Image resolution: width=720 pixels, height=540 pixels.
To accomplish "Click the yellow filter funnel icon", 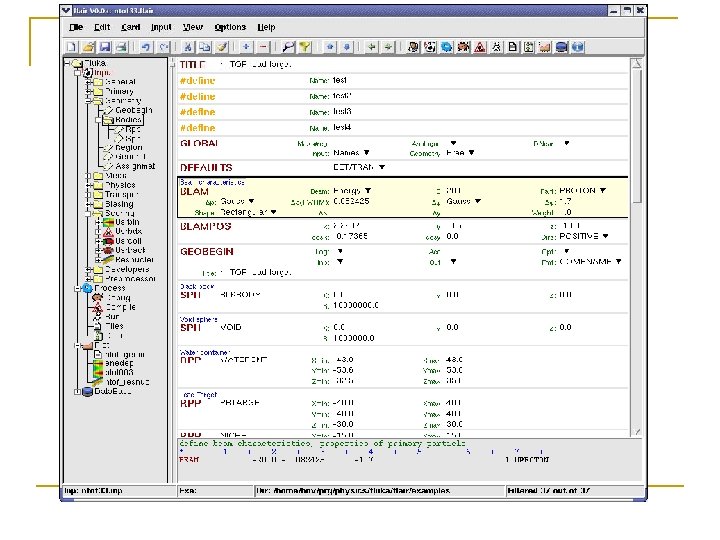I will pyautogui.click(x=304, y=46).
